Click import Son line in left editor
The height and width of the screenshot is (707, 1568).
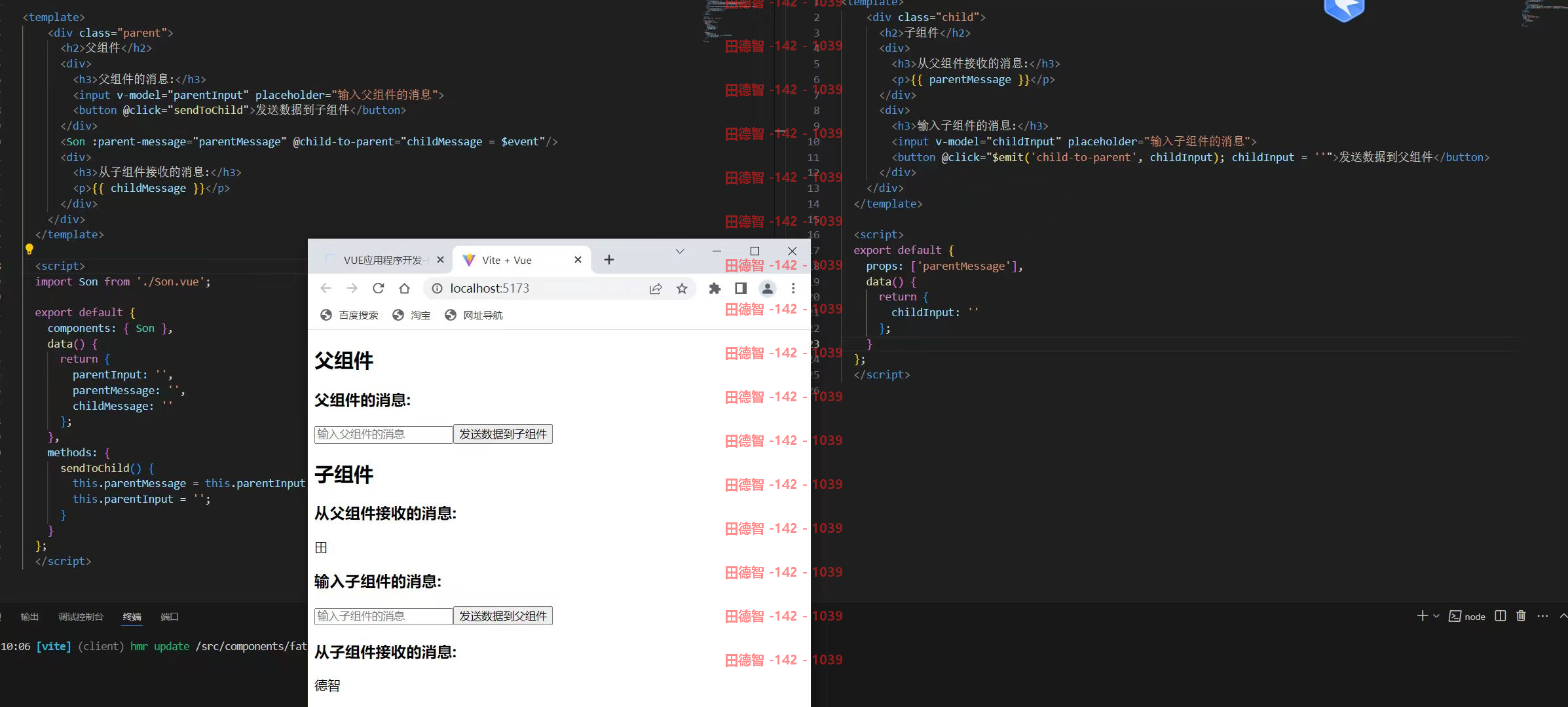122,281
